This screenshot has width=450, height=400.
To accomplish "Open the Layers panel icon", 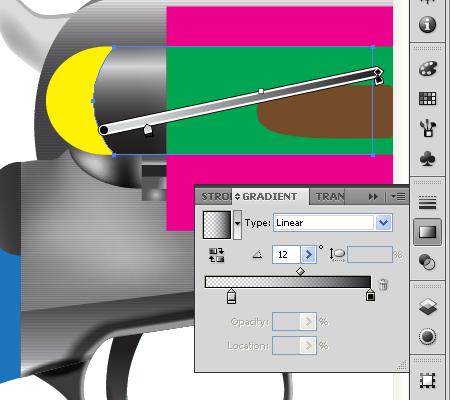I will pos(427,306).
